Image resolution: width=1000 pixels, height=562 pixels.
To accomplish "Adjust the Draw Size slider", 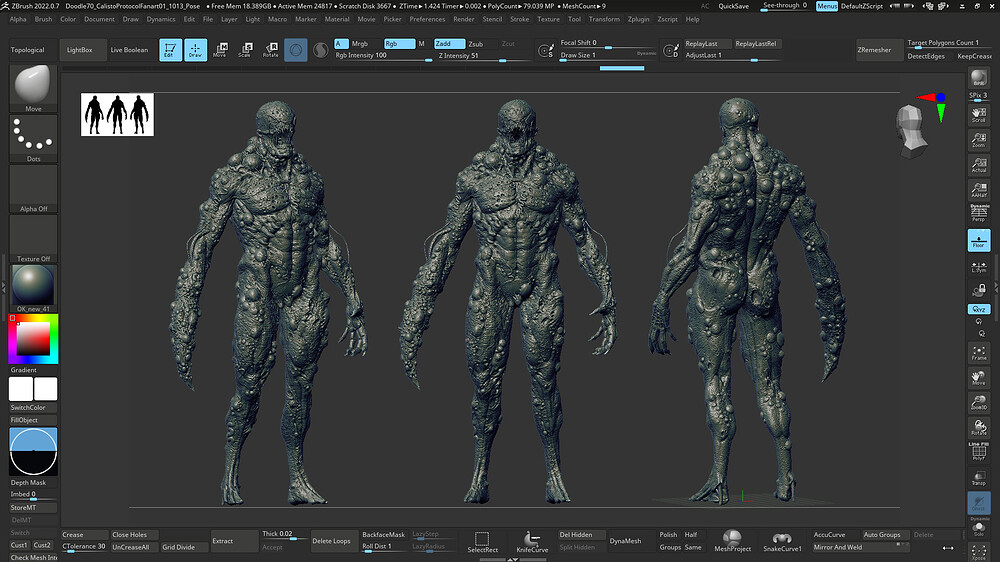I will point(607,55).
